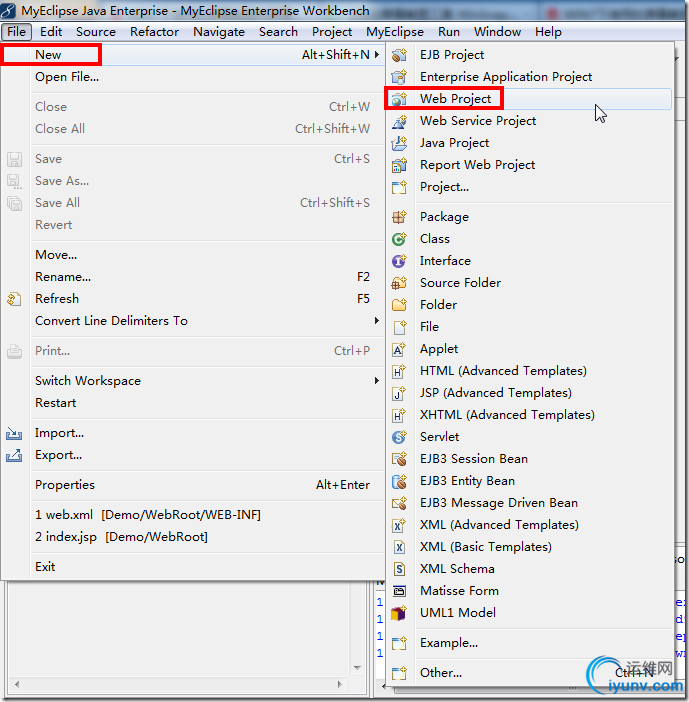
Task: Click the Servlet icon
Action: coord(399,437)
